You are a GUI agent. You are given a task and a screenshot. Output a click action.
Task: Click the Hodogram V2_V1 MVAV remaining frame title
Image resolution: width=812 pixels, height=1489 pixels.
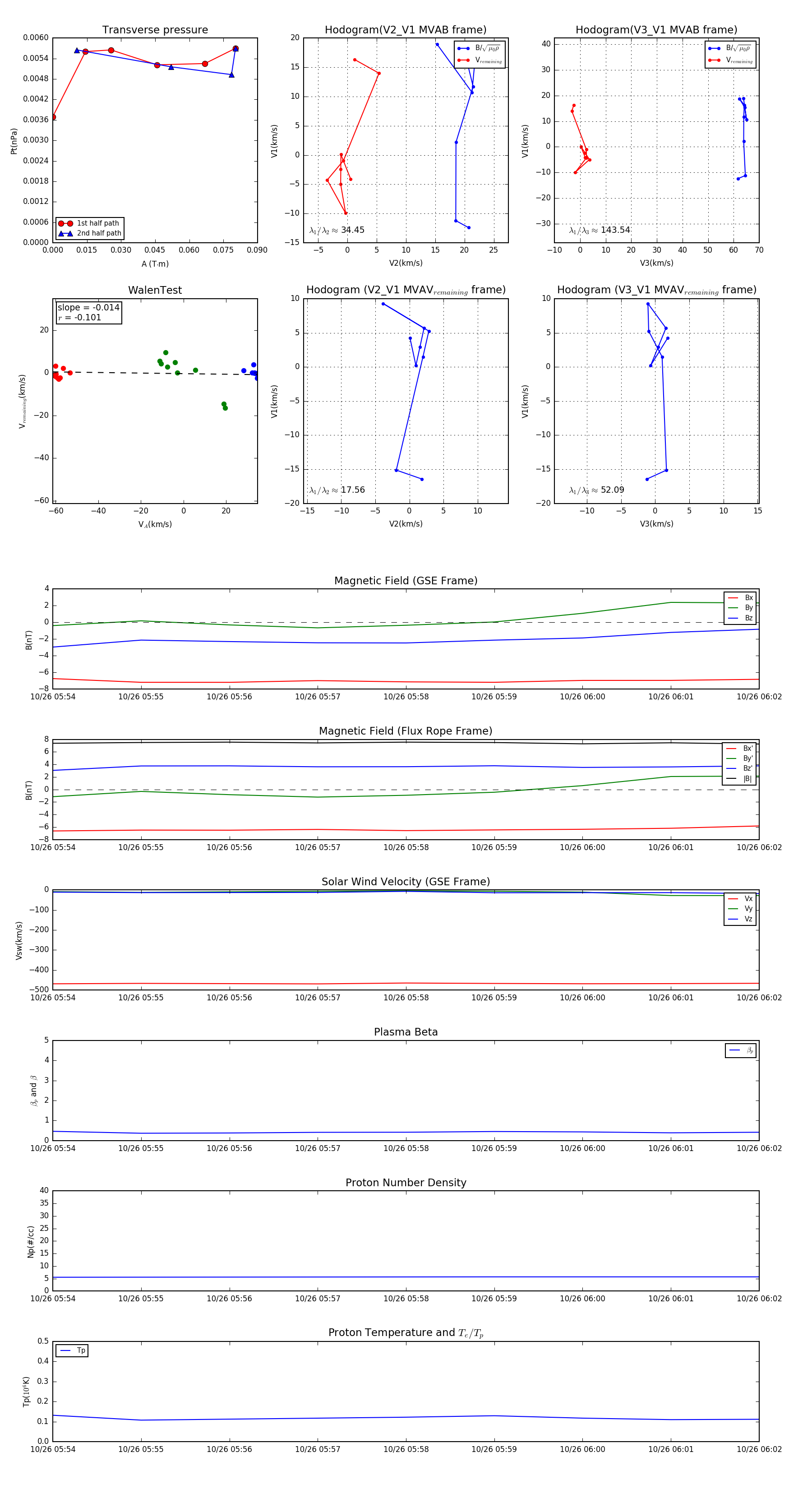[x=405, y=290]
